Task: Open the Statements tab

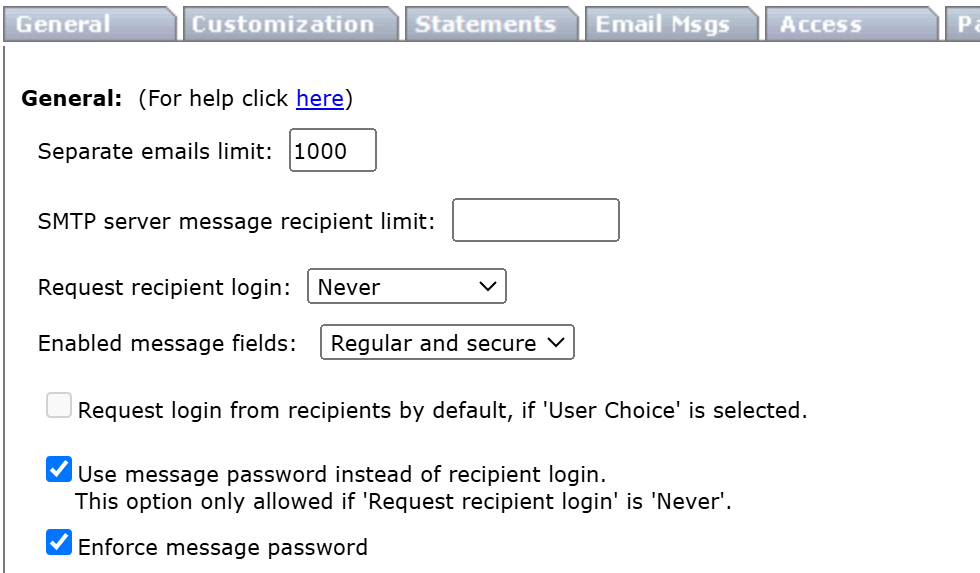Action: point(485,24)
